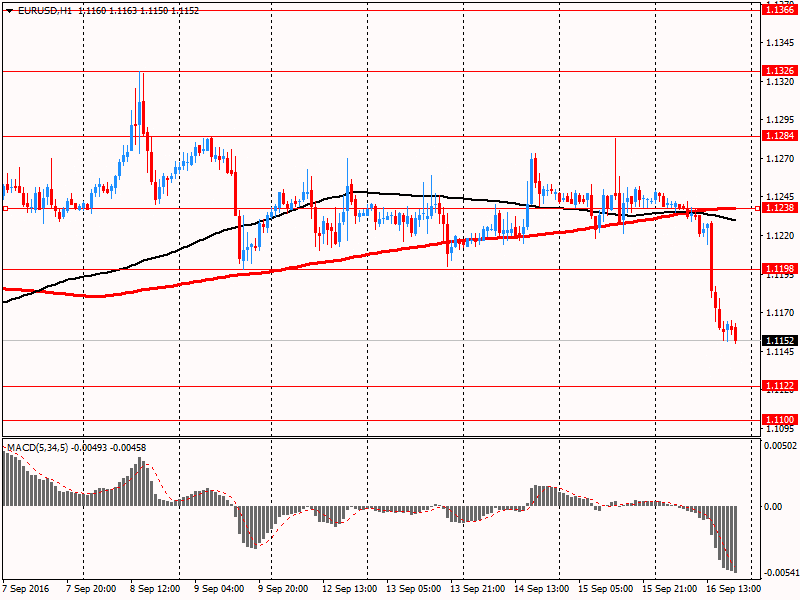This screenshot has height=600, width=800.
Task: Click the red 1.1198 price level tag
Action: click(778, 269)
